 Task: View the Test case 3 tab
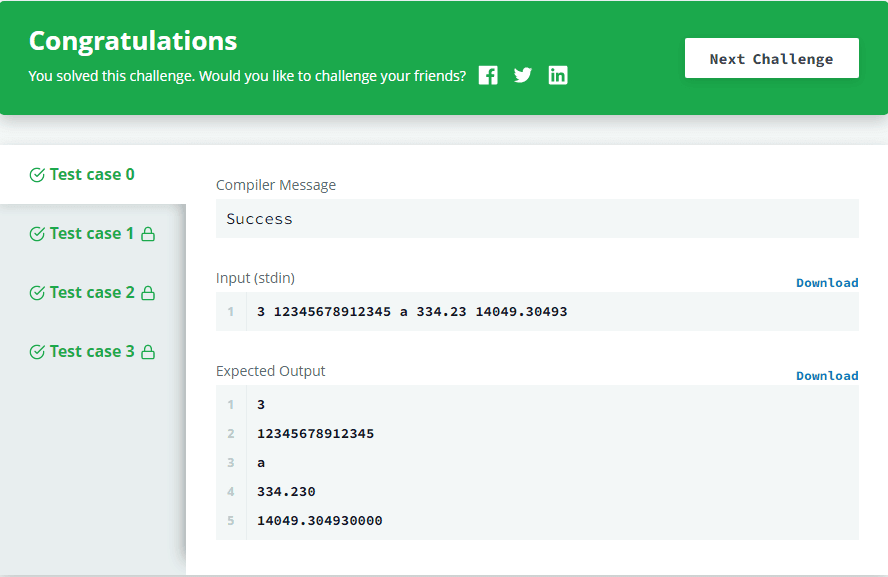(92, 352)
